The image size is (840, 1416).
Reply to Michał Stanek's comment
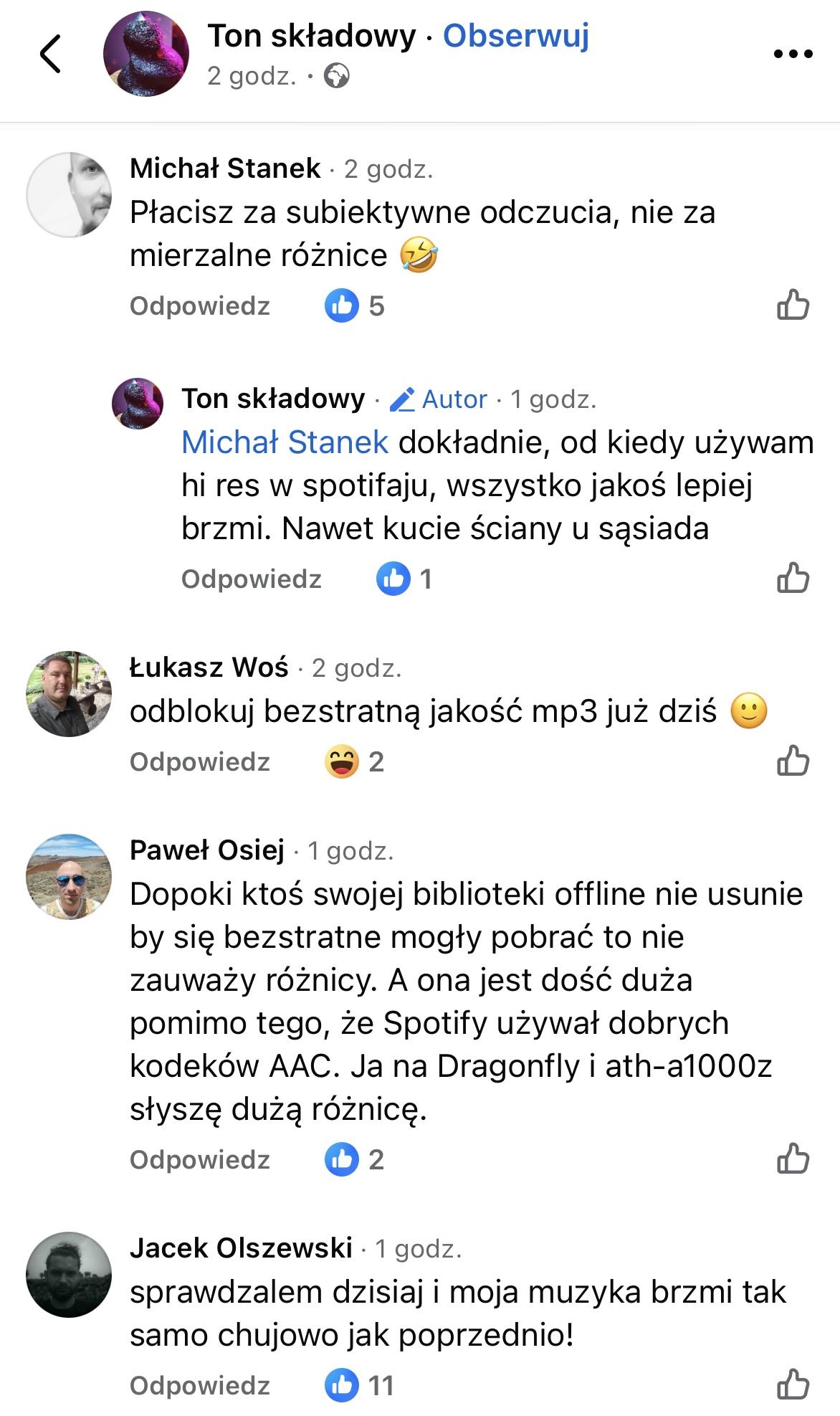click(200, 306)
